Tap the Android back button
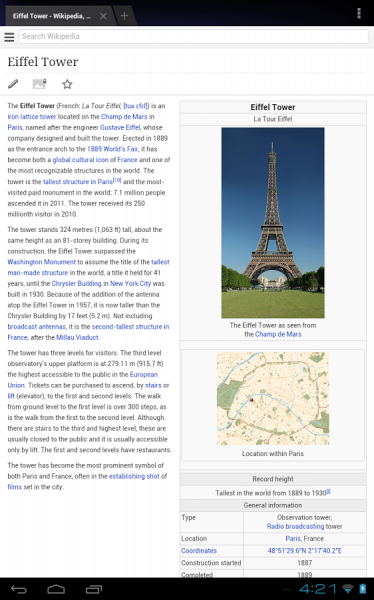The width and height of the screenshot is (374, 600). click(x=18, y=589)
